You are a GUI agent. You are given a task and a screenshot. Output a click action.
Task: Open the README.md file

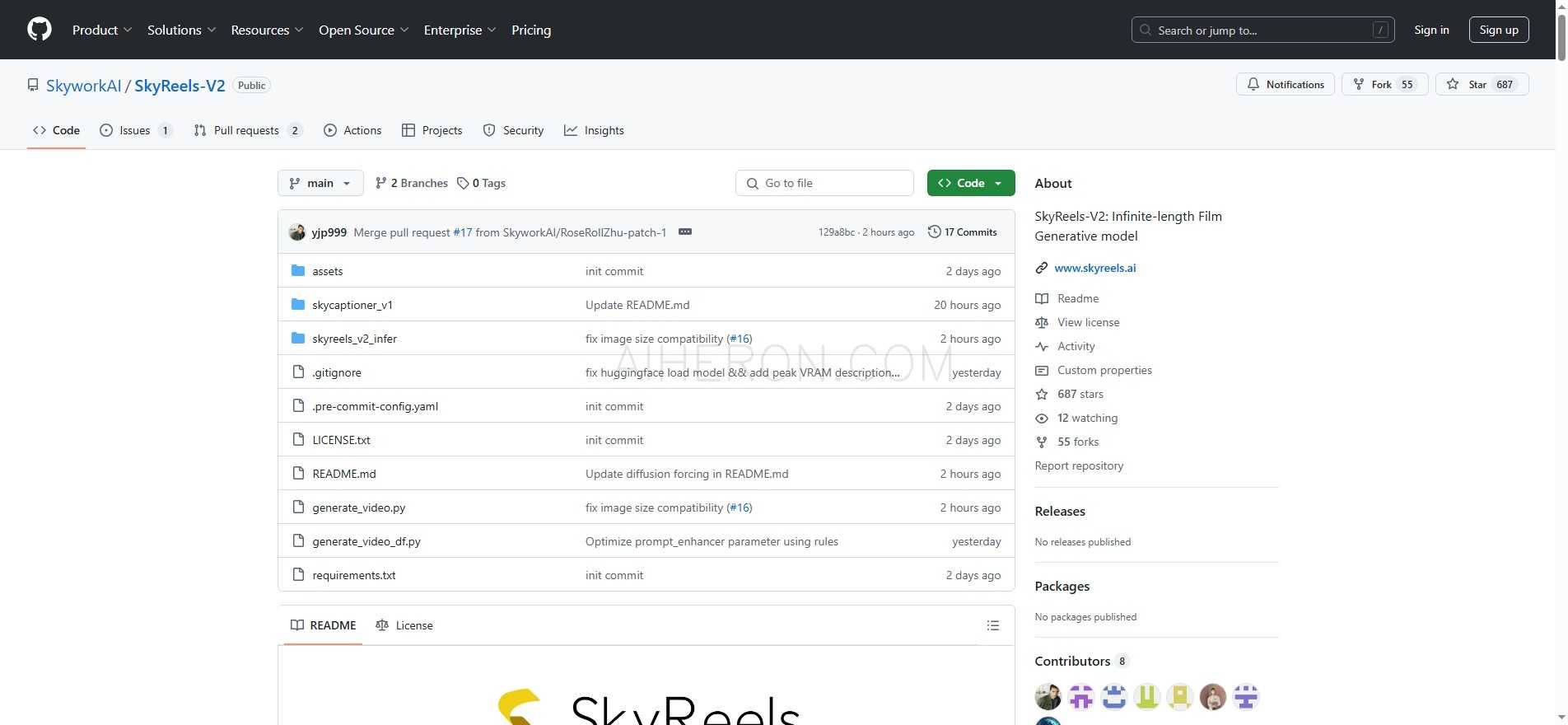[343, 474]
